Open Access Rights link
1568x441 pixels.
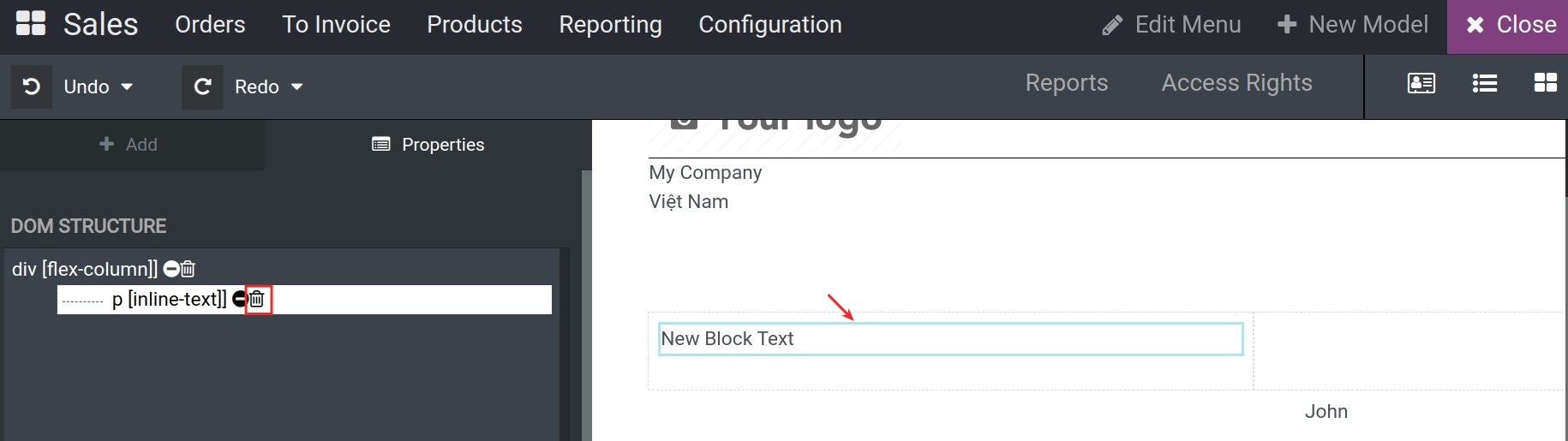coord(1236,83)
